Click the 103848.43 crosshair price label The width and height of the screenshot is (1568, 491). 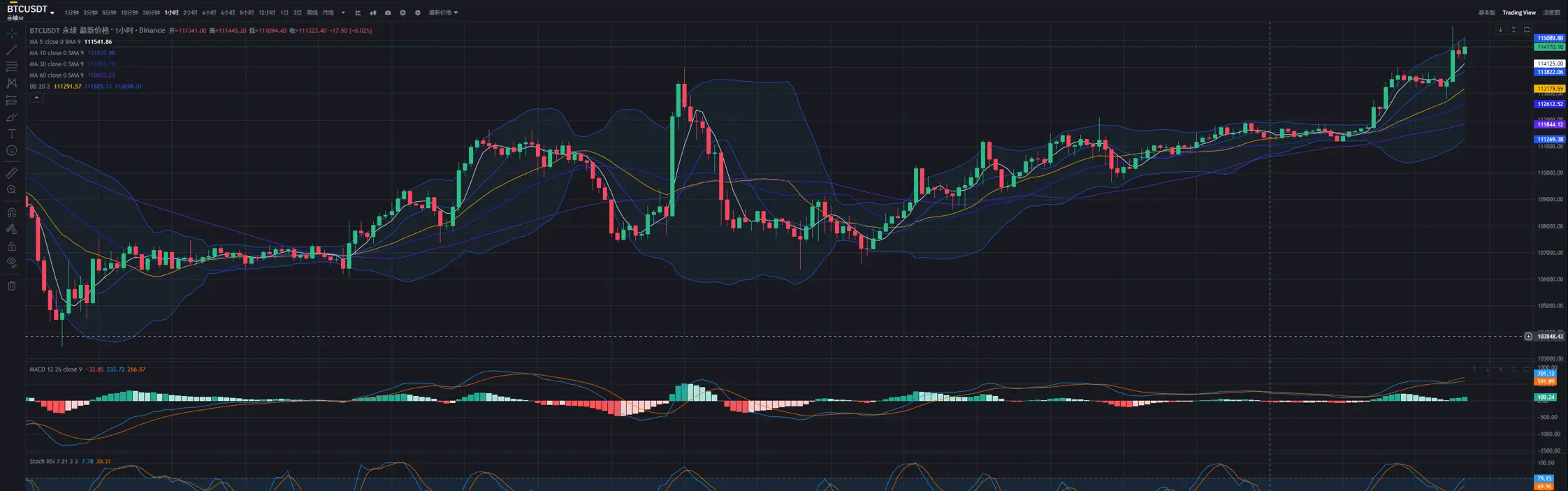[x=1550, y=337]
